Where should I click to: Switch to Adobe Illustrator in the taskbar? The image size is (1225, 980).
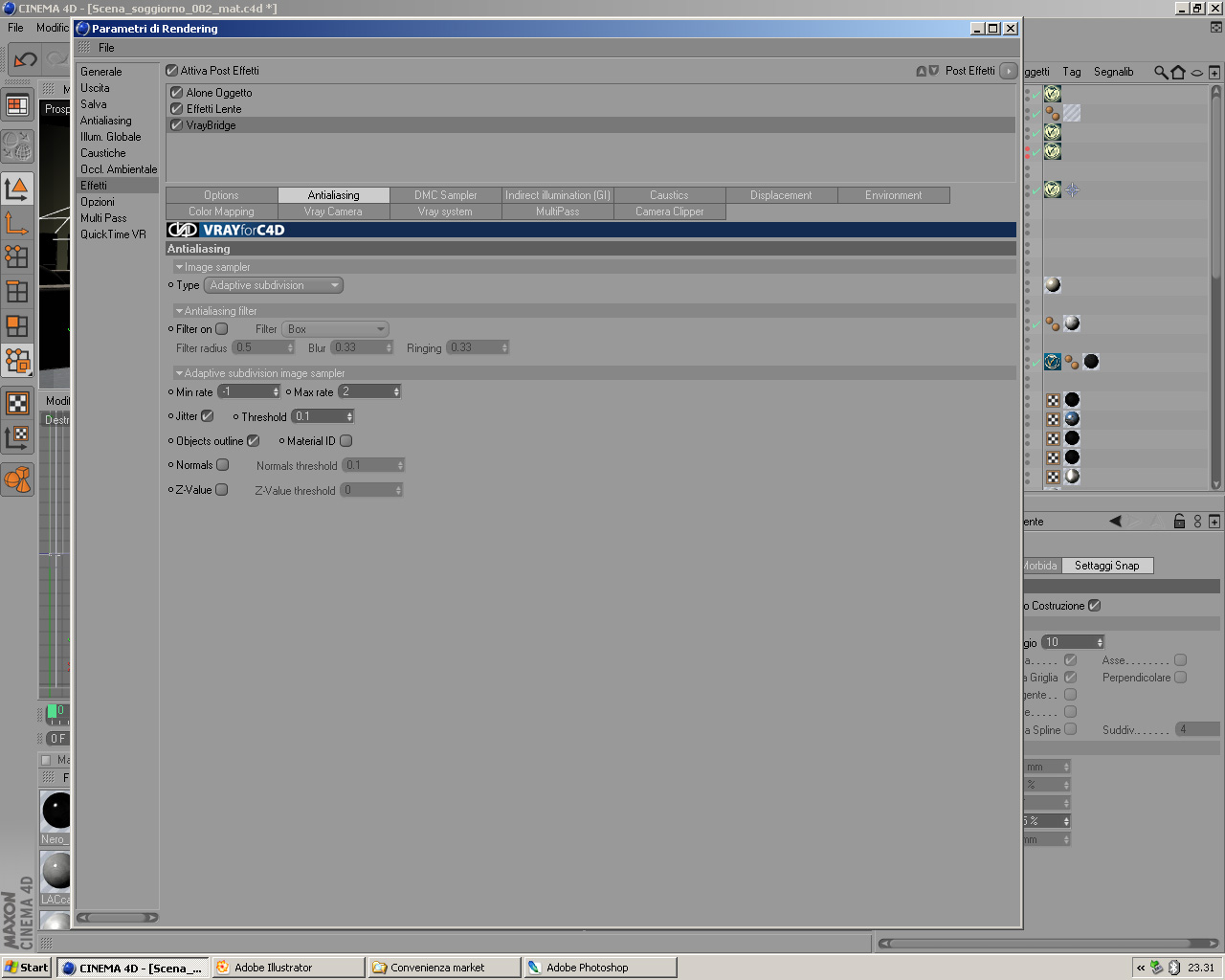pos(288,968)
